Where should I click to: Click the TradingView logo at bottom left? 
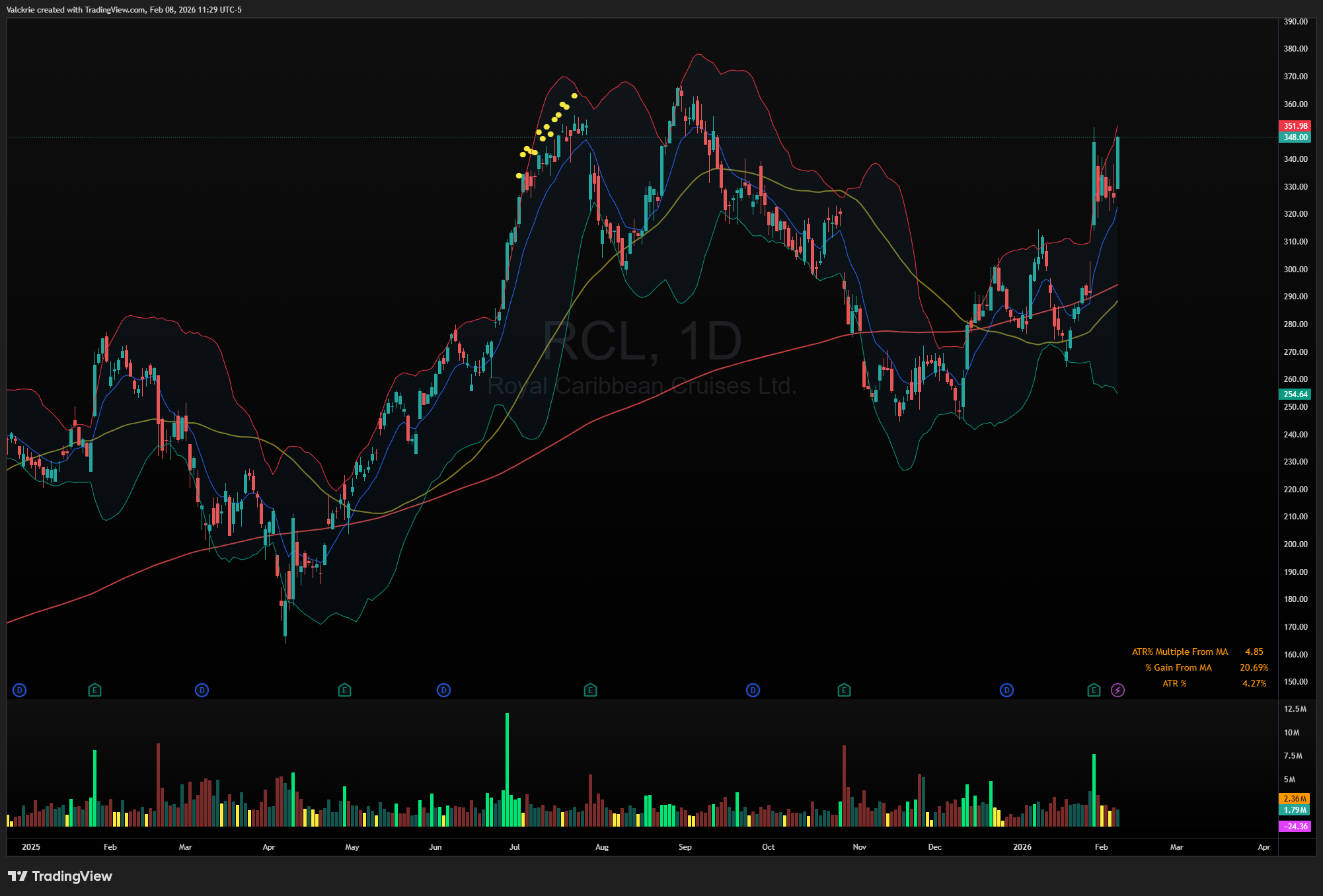pos(60,876)
